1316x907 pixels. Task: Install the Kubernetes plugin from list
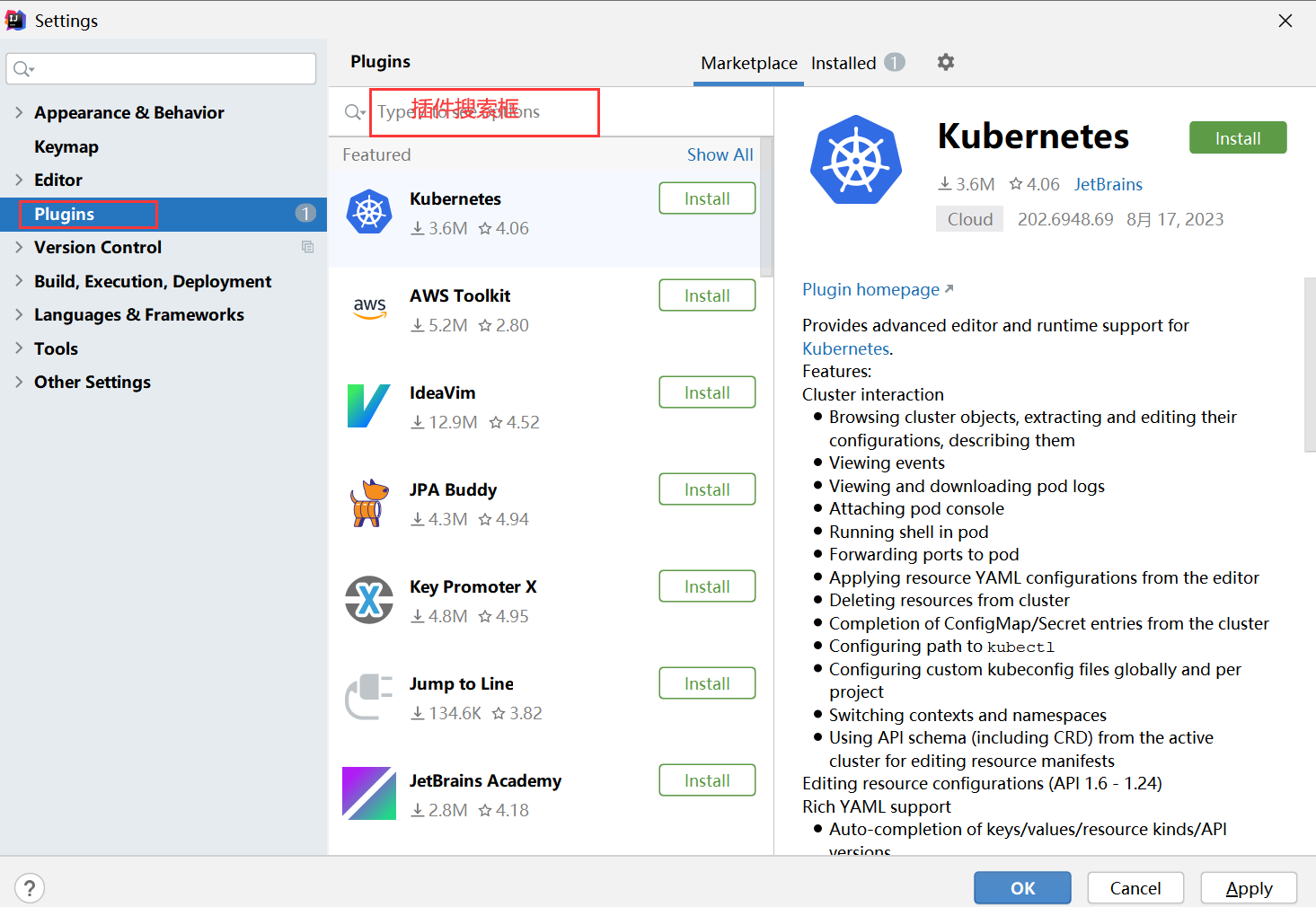707,198
